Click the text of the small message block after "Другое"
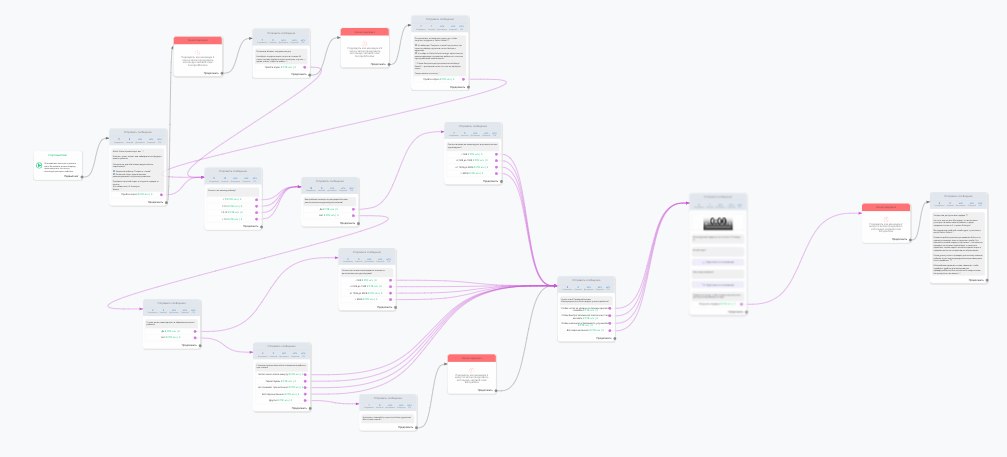1007x457 pixels. tap(387, 416)
